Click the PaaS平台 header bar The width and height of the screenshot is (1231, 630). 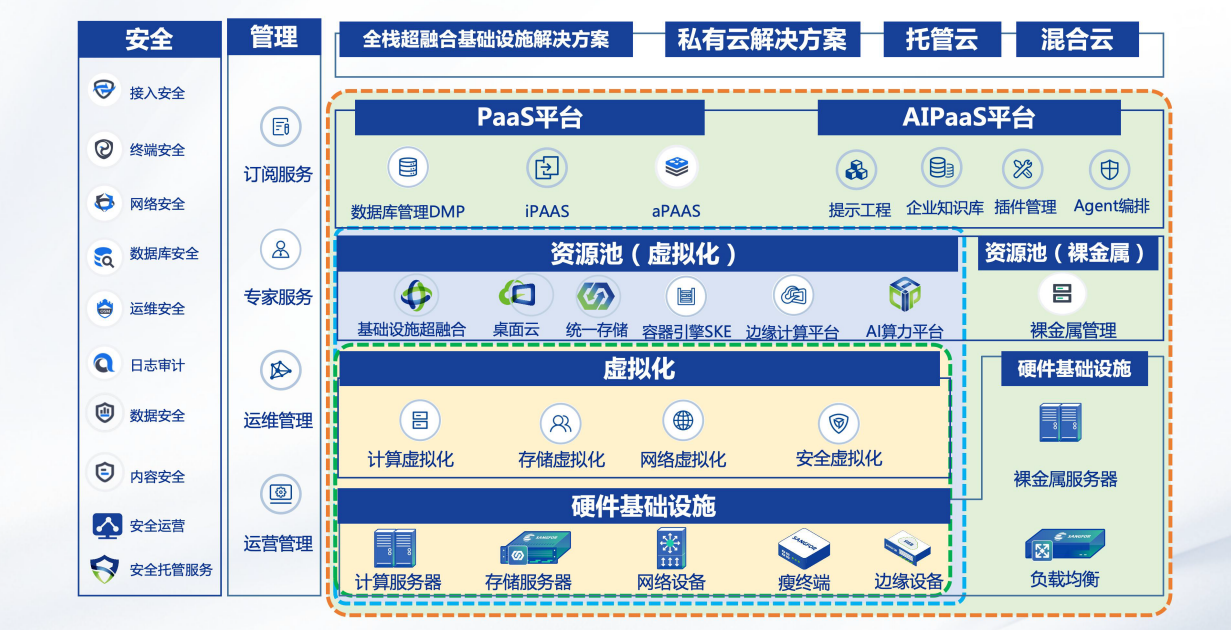(x=529, y=117)
